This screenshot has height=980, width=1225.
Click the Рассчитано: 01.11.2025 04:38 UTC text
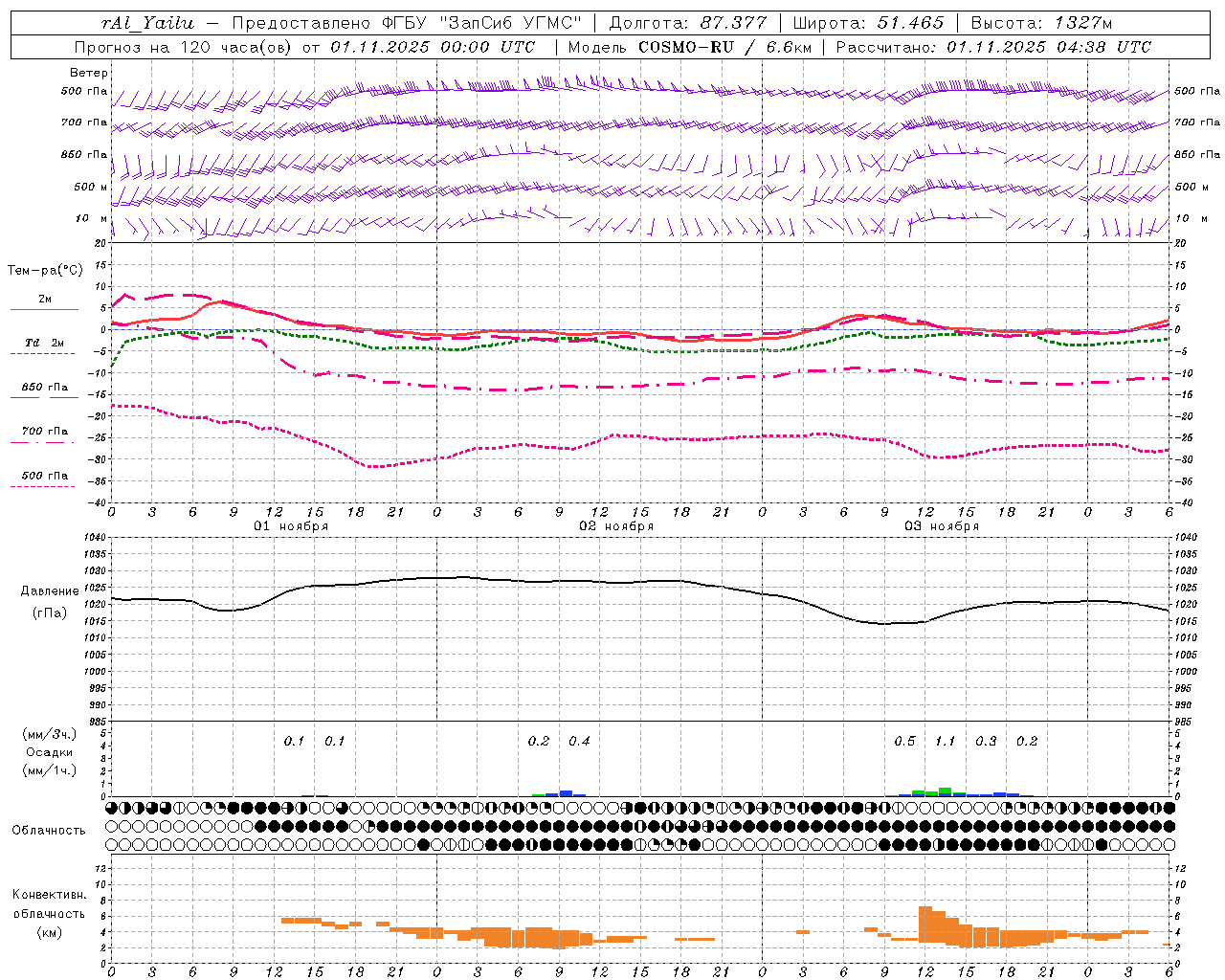click(x=993, y=47)
